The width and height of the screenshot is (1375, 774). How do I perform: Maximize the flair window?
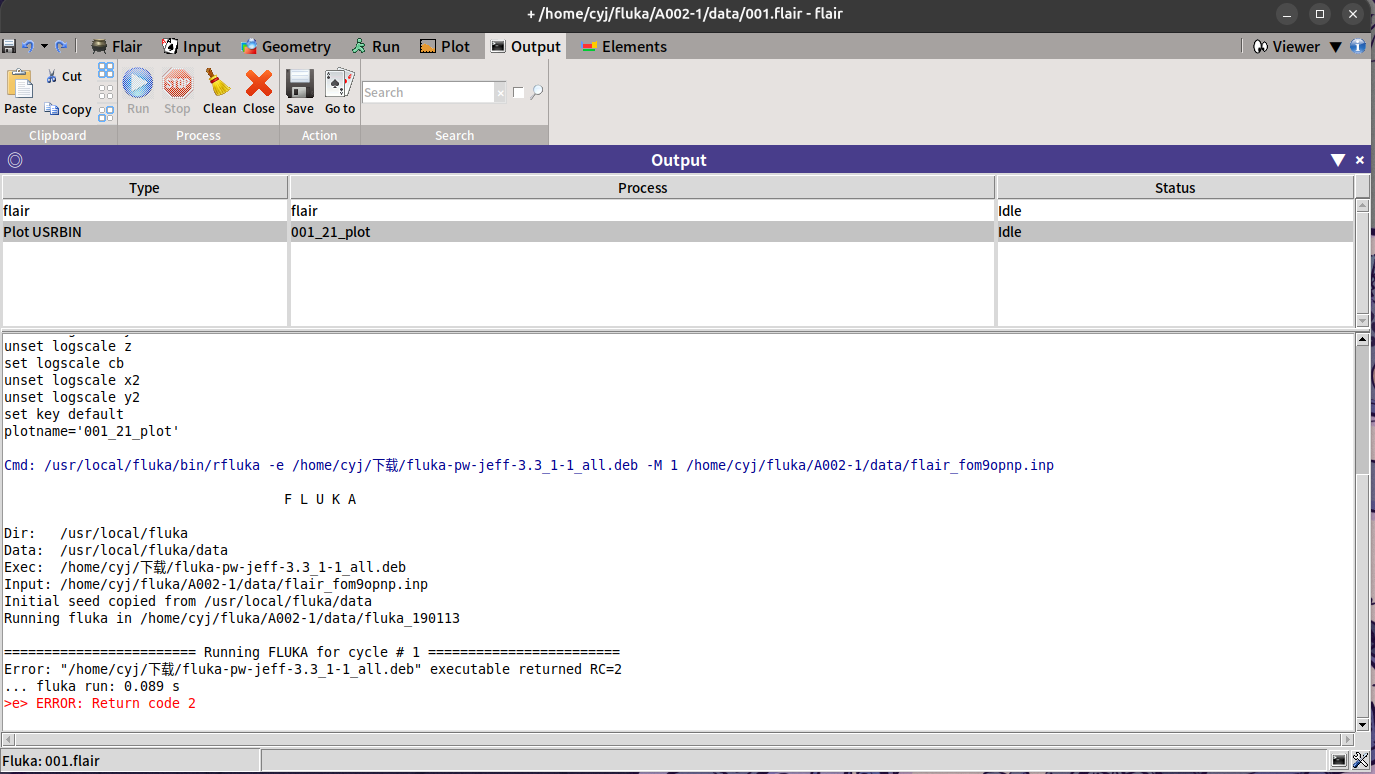[1320, 14]
